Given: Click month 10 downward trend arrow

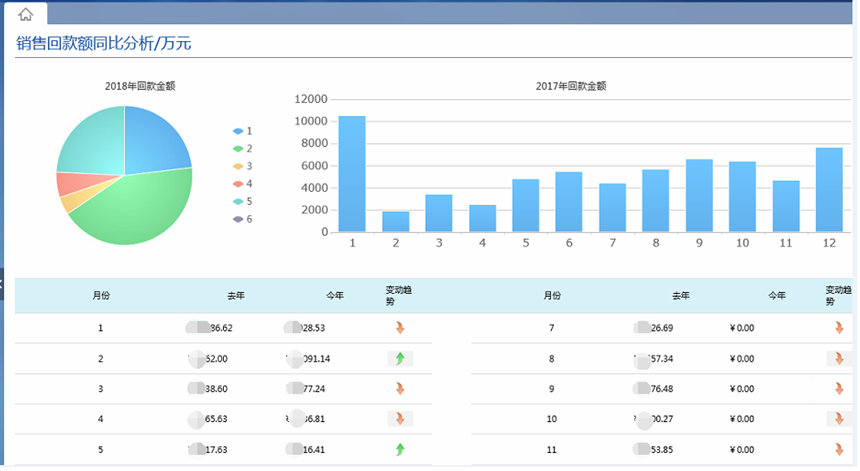Looking at the screenshot, I should (839, 419).
